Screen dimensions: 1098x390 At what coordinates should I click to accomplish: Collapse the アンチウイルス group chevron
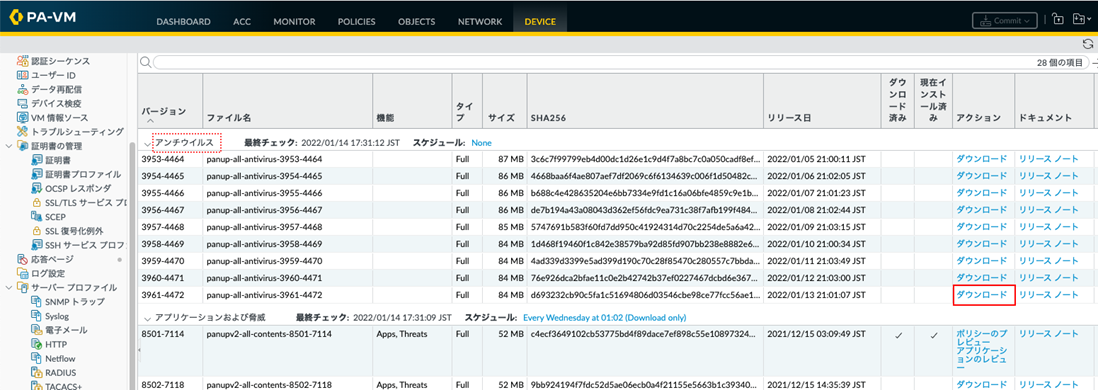click(147, 143)
